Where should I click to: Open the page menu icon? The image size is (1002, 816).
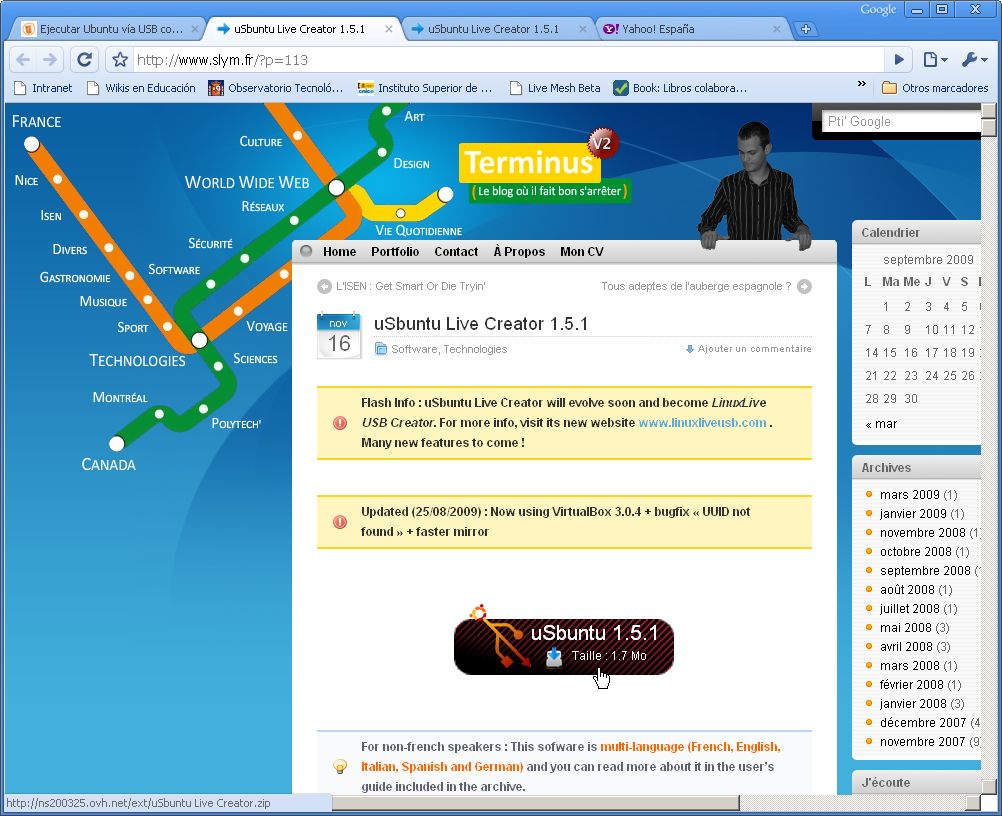point(935,60)
